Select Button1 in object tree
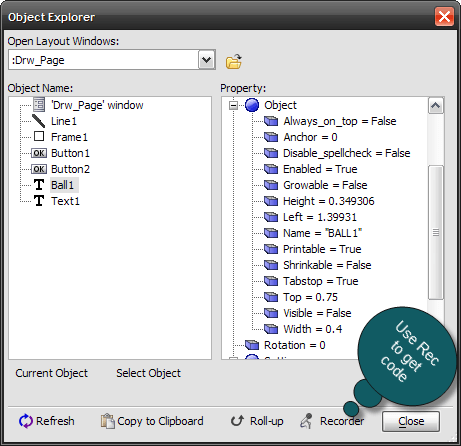This screenshot has height=446, width=461. pos(70,153)
